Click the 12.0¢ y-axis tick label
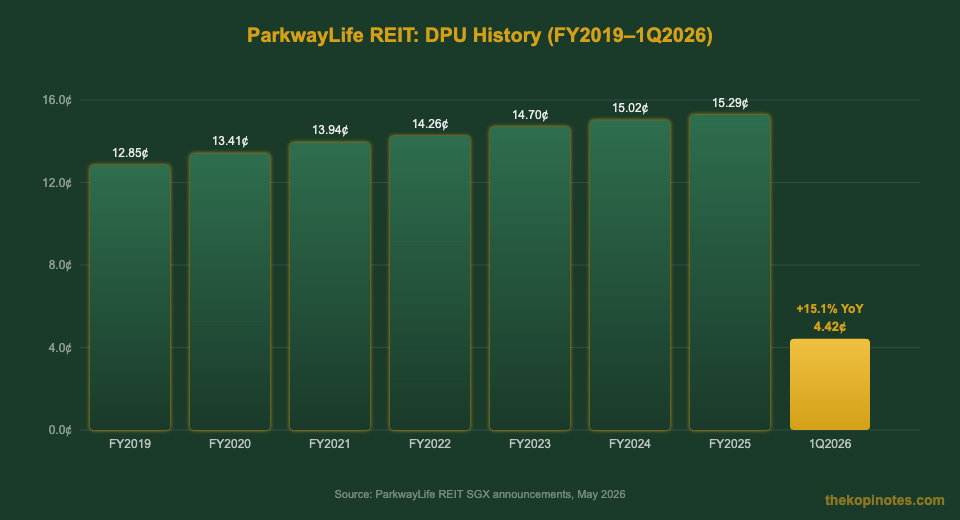Image resolution: width=960 pixels, height=520 pixels. pyautogui.click(x=57, y=183)
